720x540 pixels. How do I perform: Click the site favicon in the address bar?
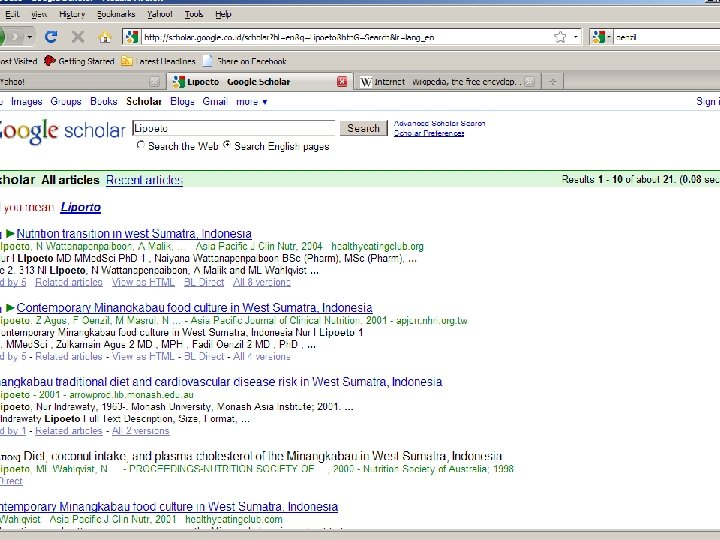[132, 37]
